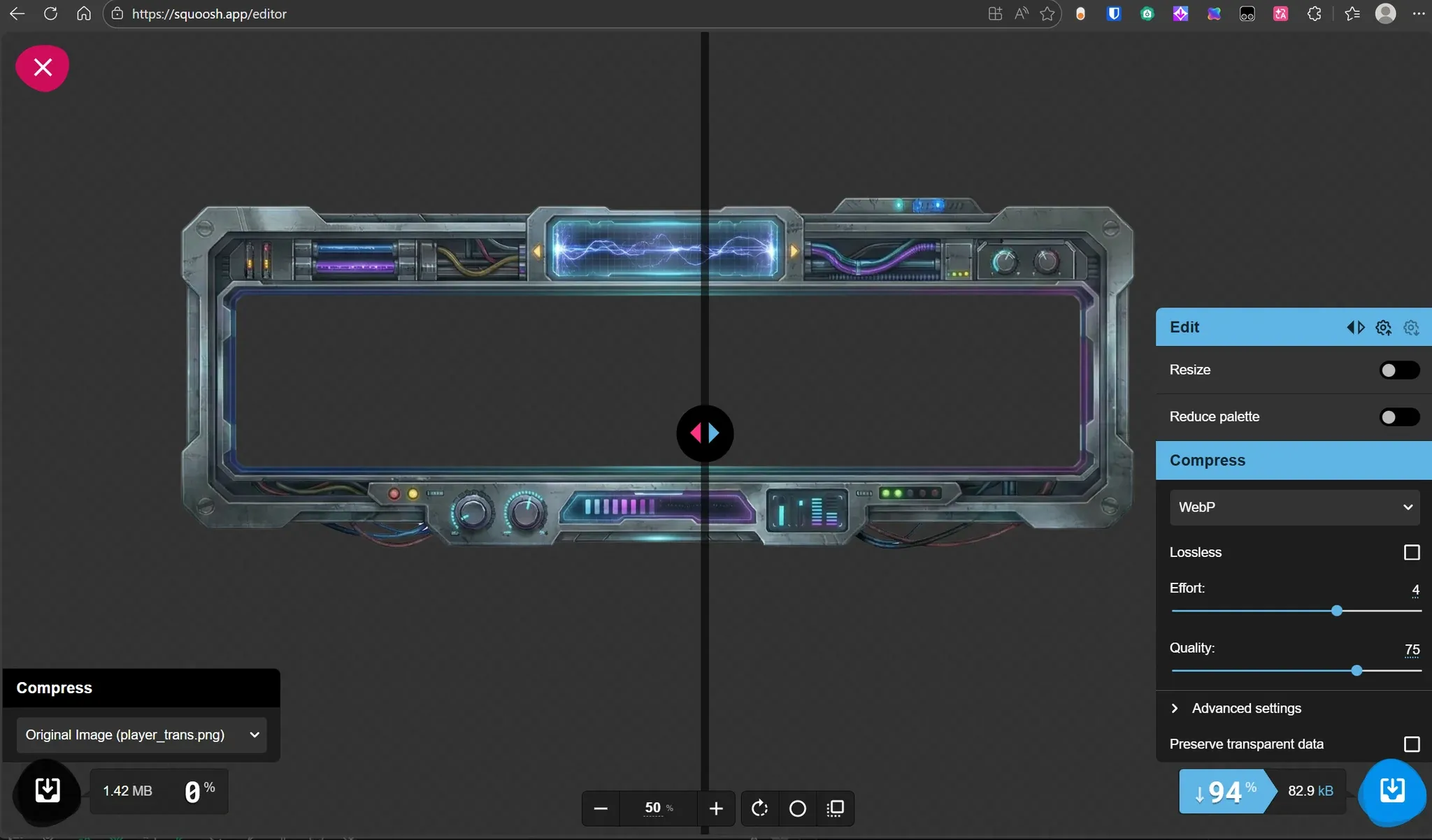Screen dimensions: 1432x840
Task: Open the browser Extensions puzzle menu
Action: tap(1314, 13)
